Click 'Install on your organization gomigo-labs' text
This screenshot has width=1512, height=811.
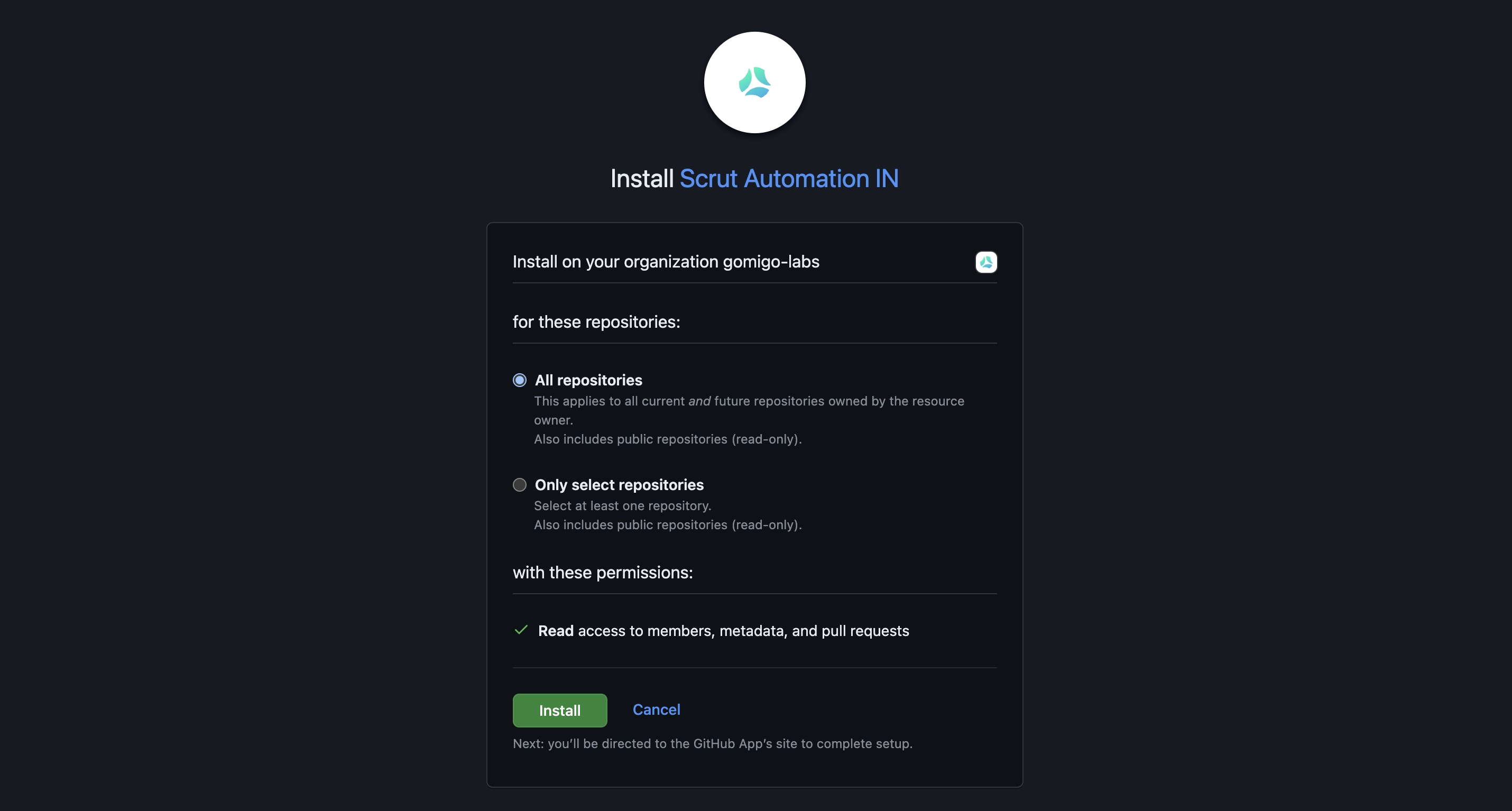pyautogui.click(x=666, y=262)
